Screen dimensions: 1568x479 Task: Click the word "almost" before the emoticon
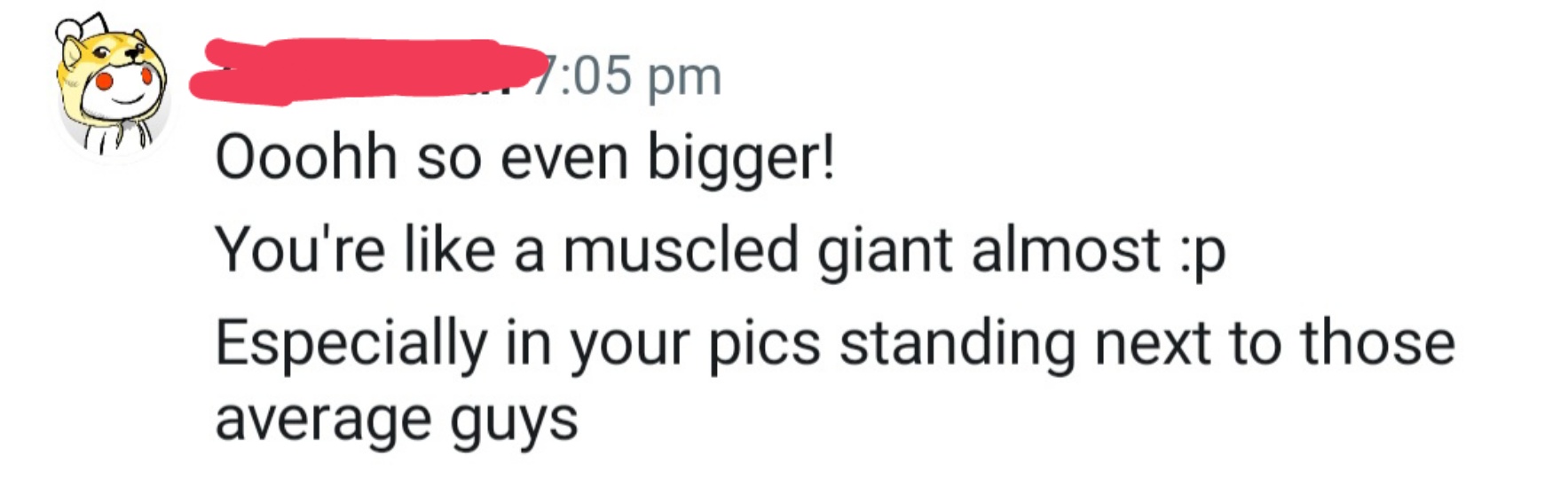coord(1066,250)
